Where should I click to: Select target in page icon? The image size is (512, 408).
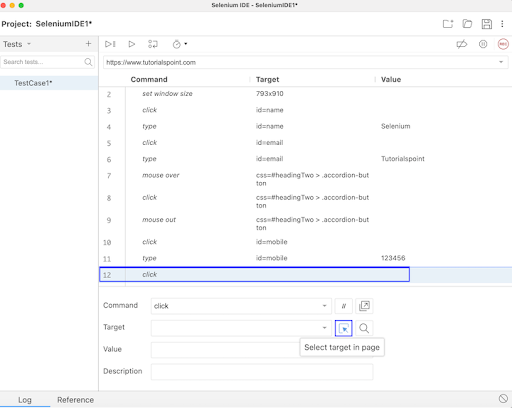pos(344,328)
